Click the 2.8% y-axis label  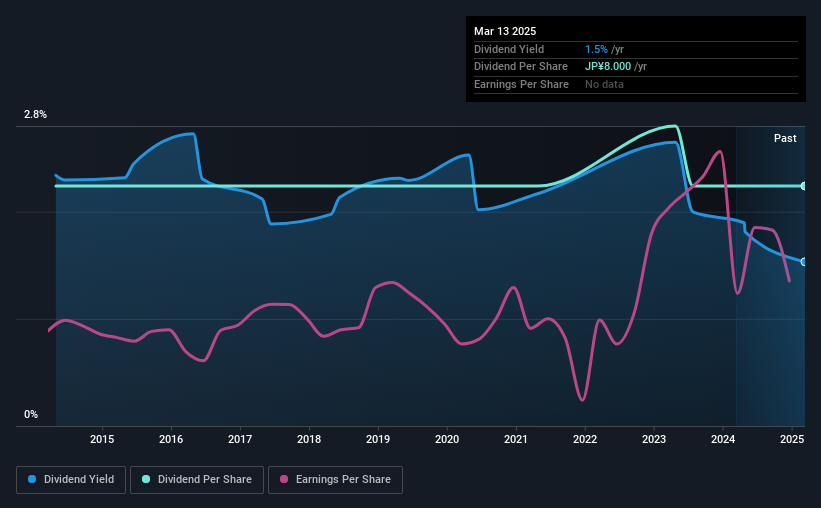coord(35,114)
